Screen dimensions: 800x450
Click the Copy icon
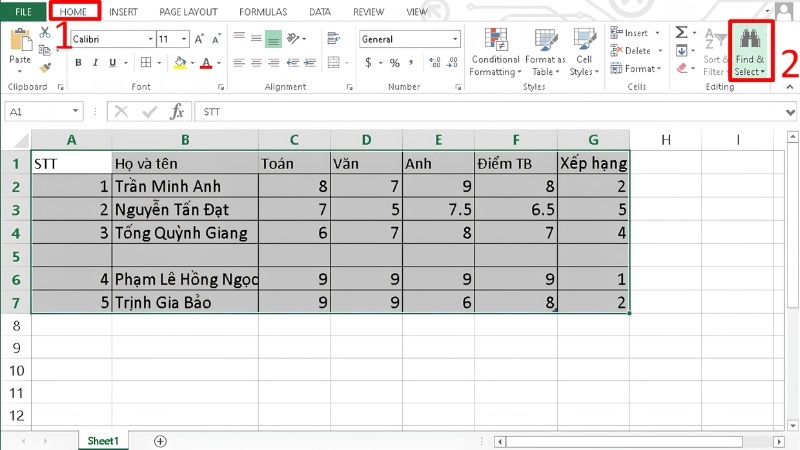tap(45, 50)
